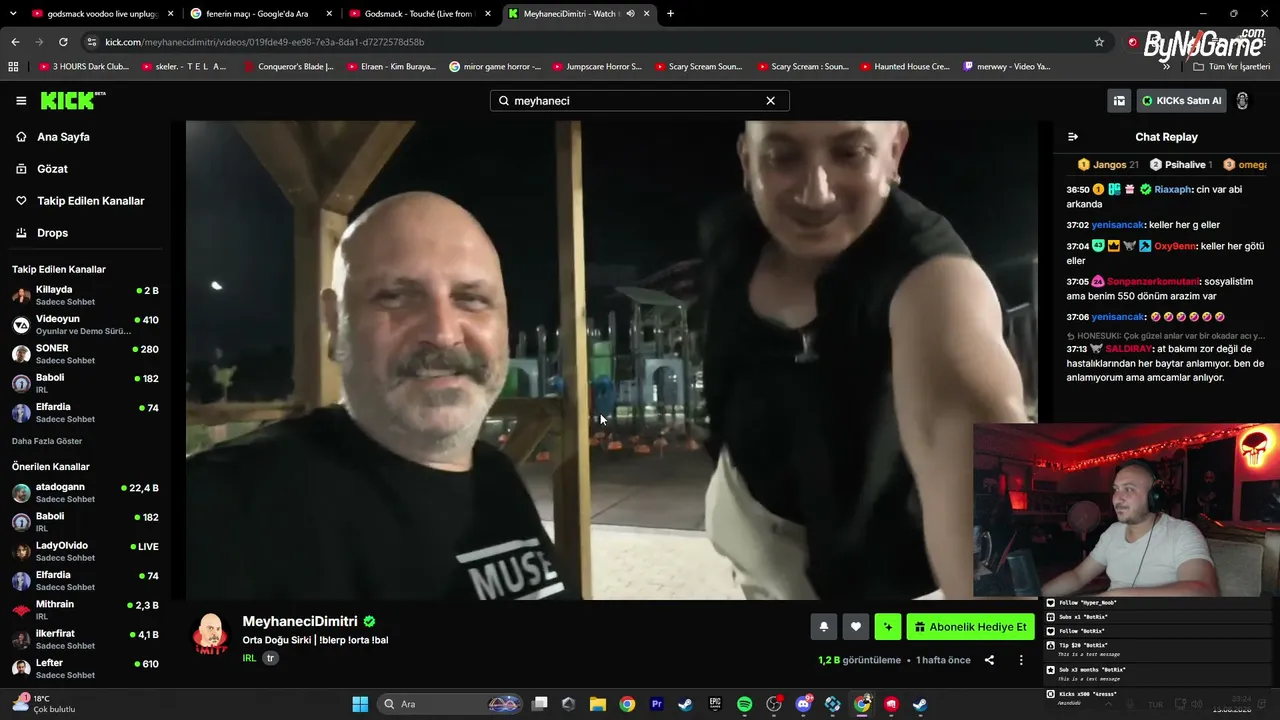
Task: Go back in browser history
Action: coord(15,42)
